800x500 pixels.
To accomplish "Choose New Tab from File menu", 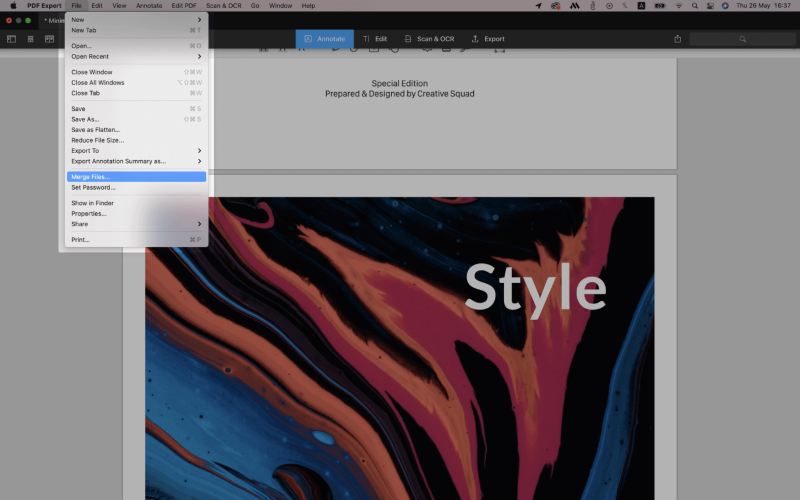I will (136, 30).
